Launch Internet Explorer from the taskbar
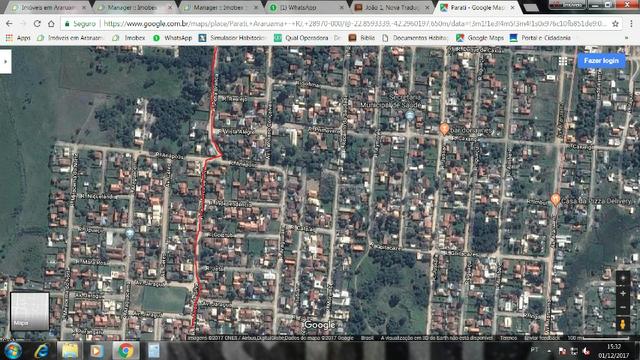Screen dimensions: 640x360 click(42, 351)
